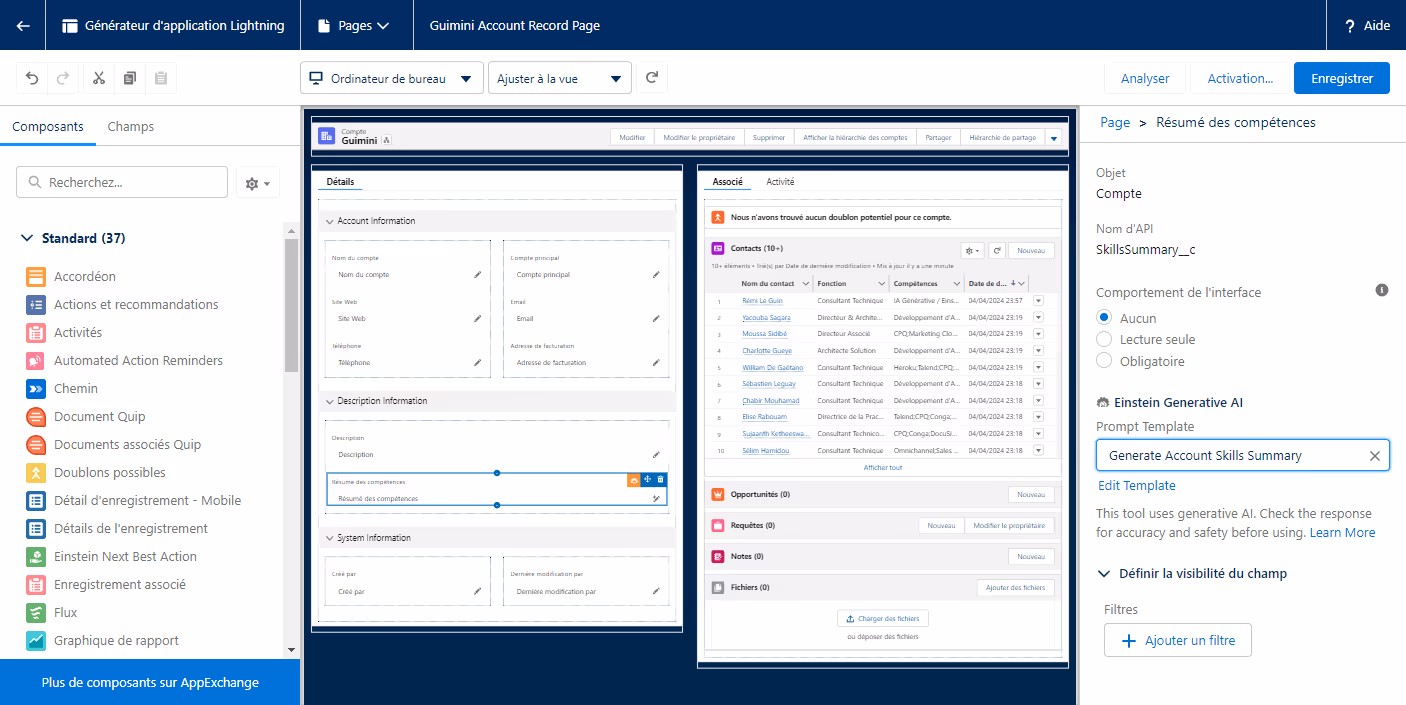This screenshot has height=705, width=1406.
Task: Switch to the Composants tab
Action: [x=48, y=126]
